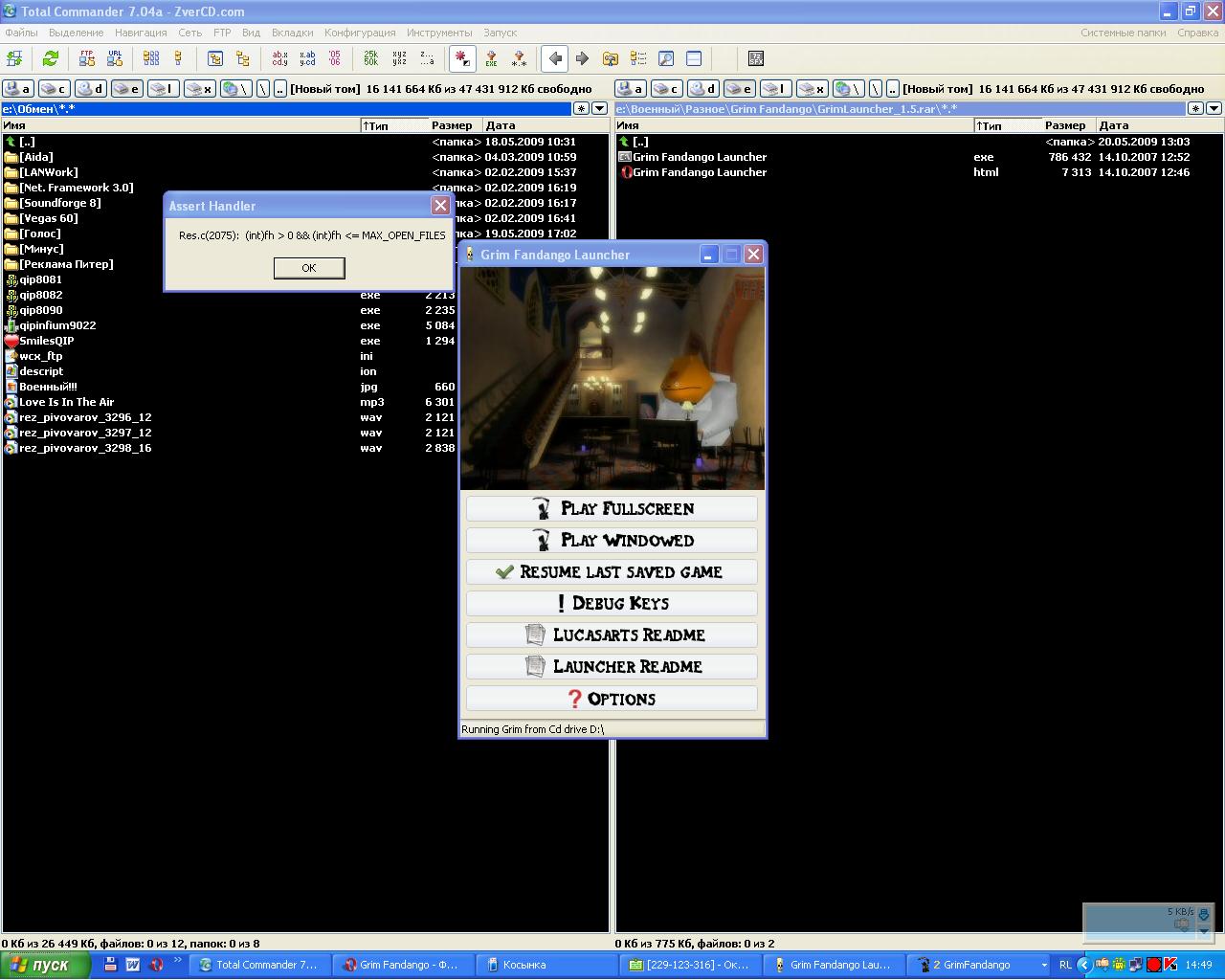The width and height of the screenshot is (1225, 980).
Task: Toggle the show-all-files asterisk toolbar button
Action: 462,58
